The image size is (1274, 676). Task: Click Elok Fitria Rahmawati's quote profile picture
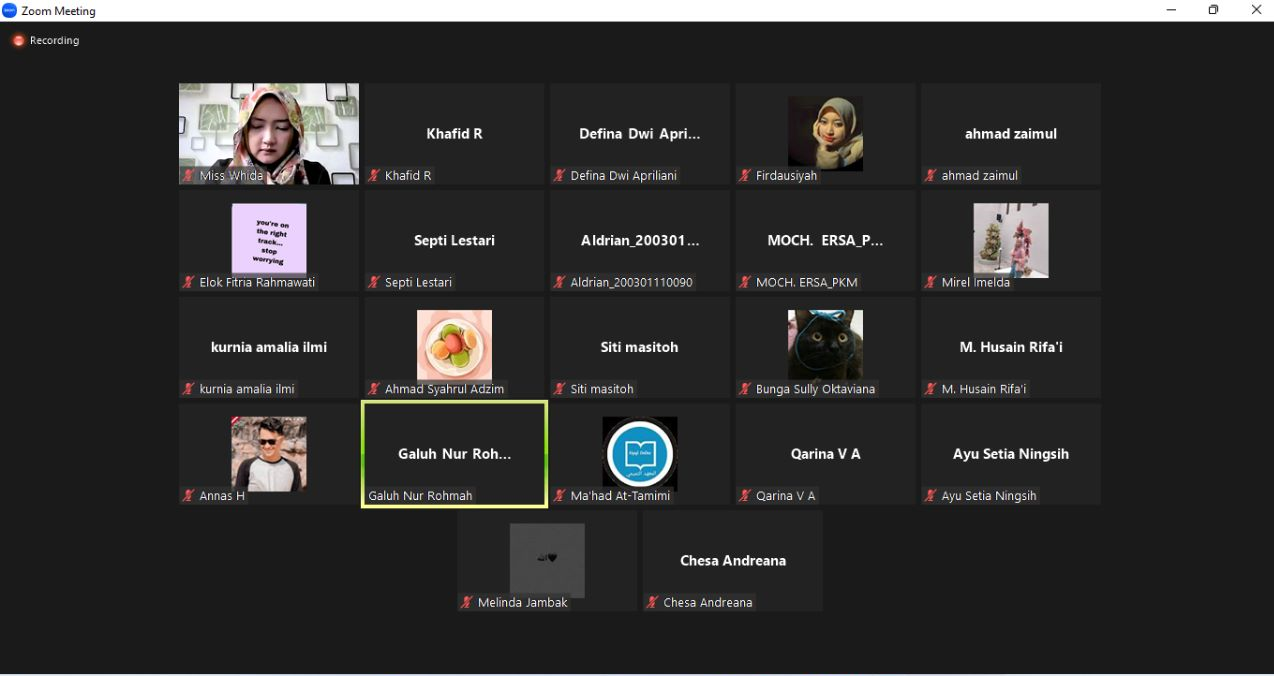click(x=268, y=238)
